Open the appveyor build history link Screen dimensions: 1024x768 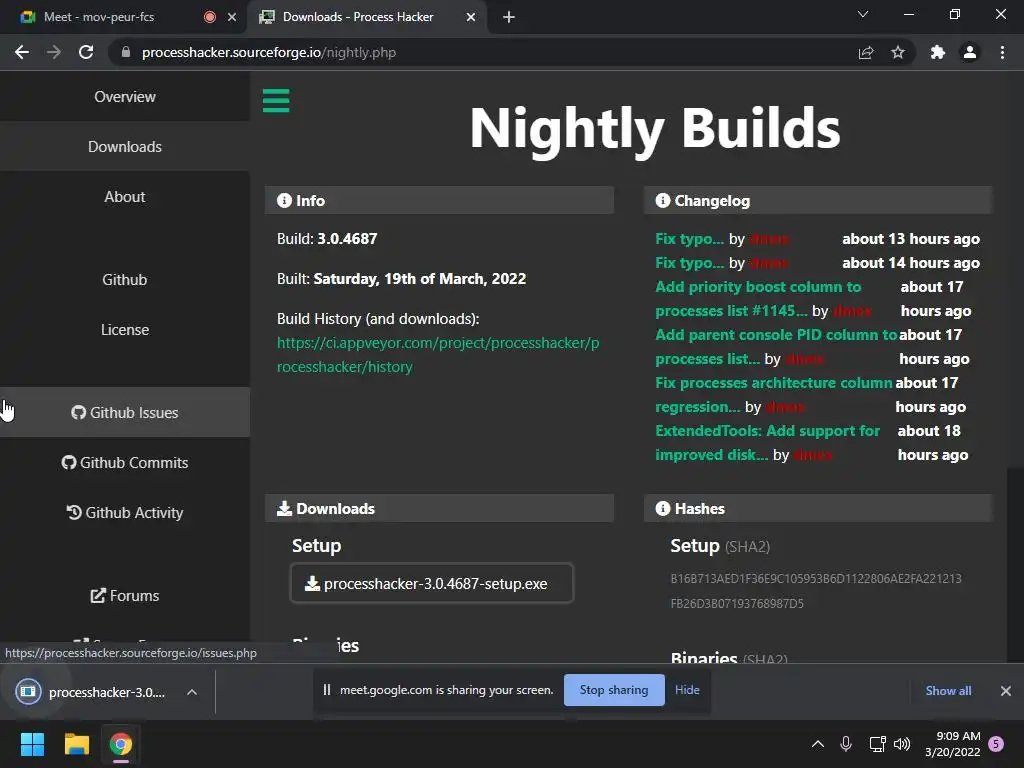[x=438, y=355]
